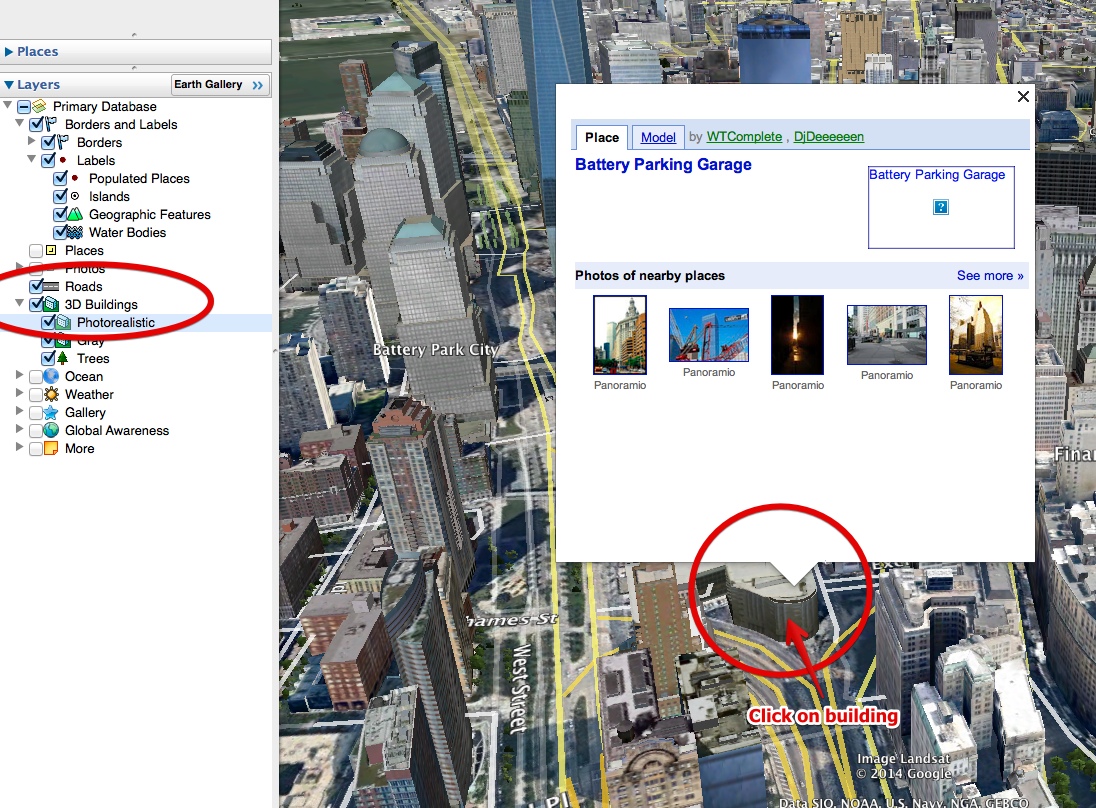The image size is (1096, 808).
Task: Disable the Roads layer checkbox
Action: [x=36, y=287]
